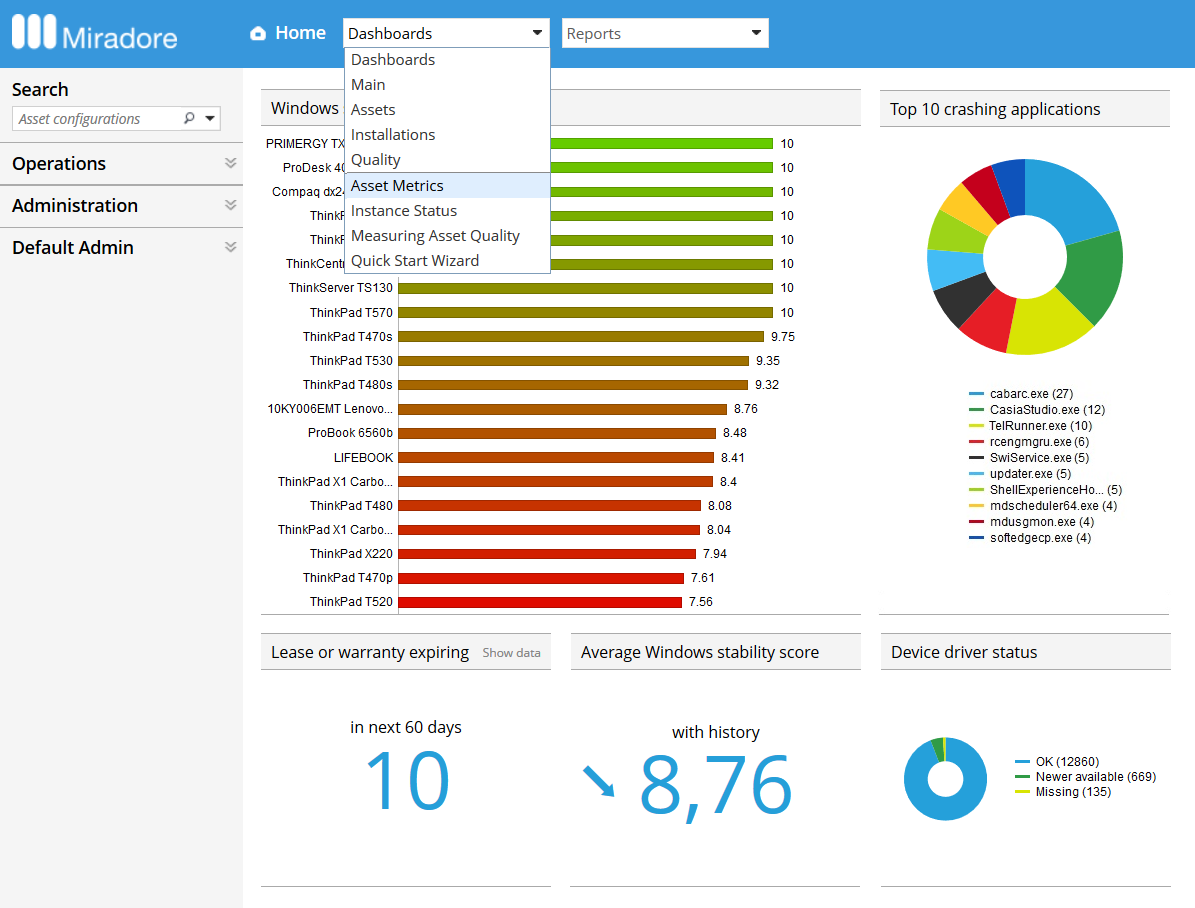Select Measuring Asset Quality option
The image size is (1195, 908).
coord(447,236)
